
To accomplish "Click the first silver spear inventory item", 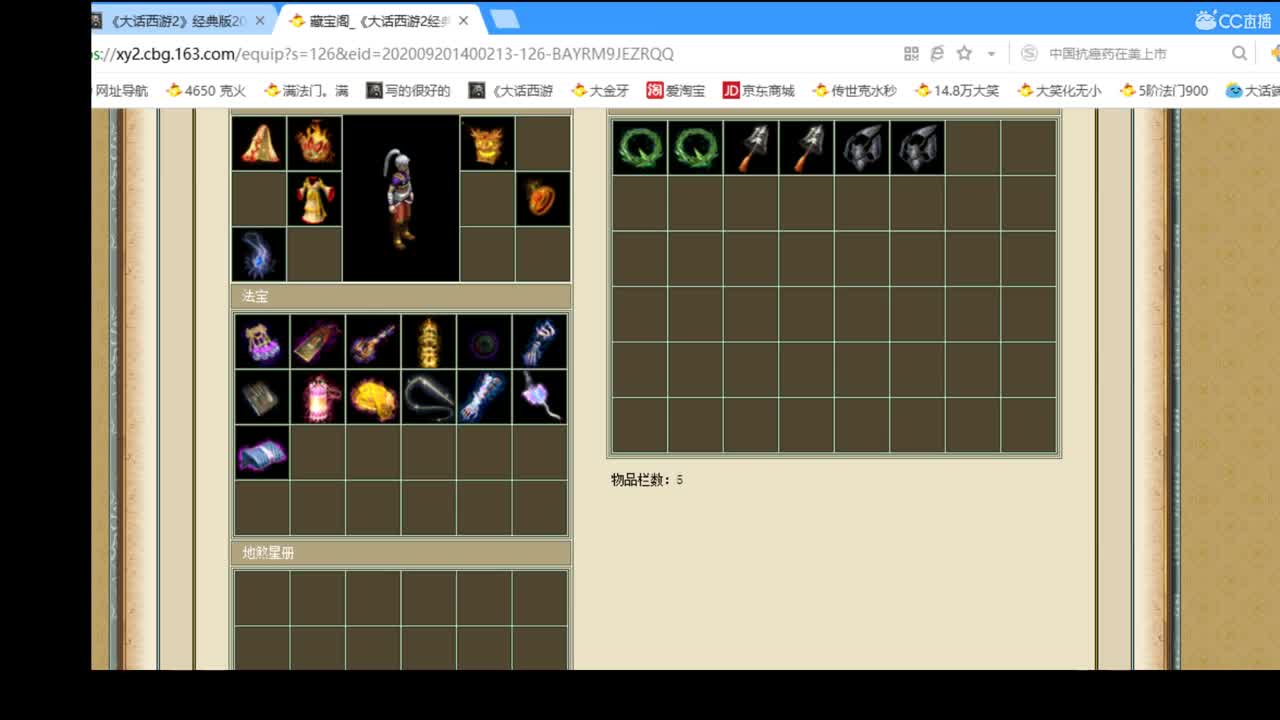I will click(751, 148).
